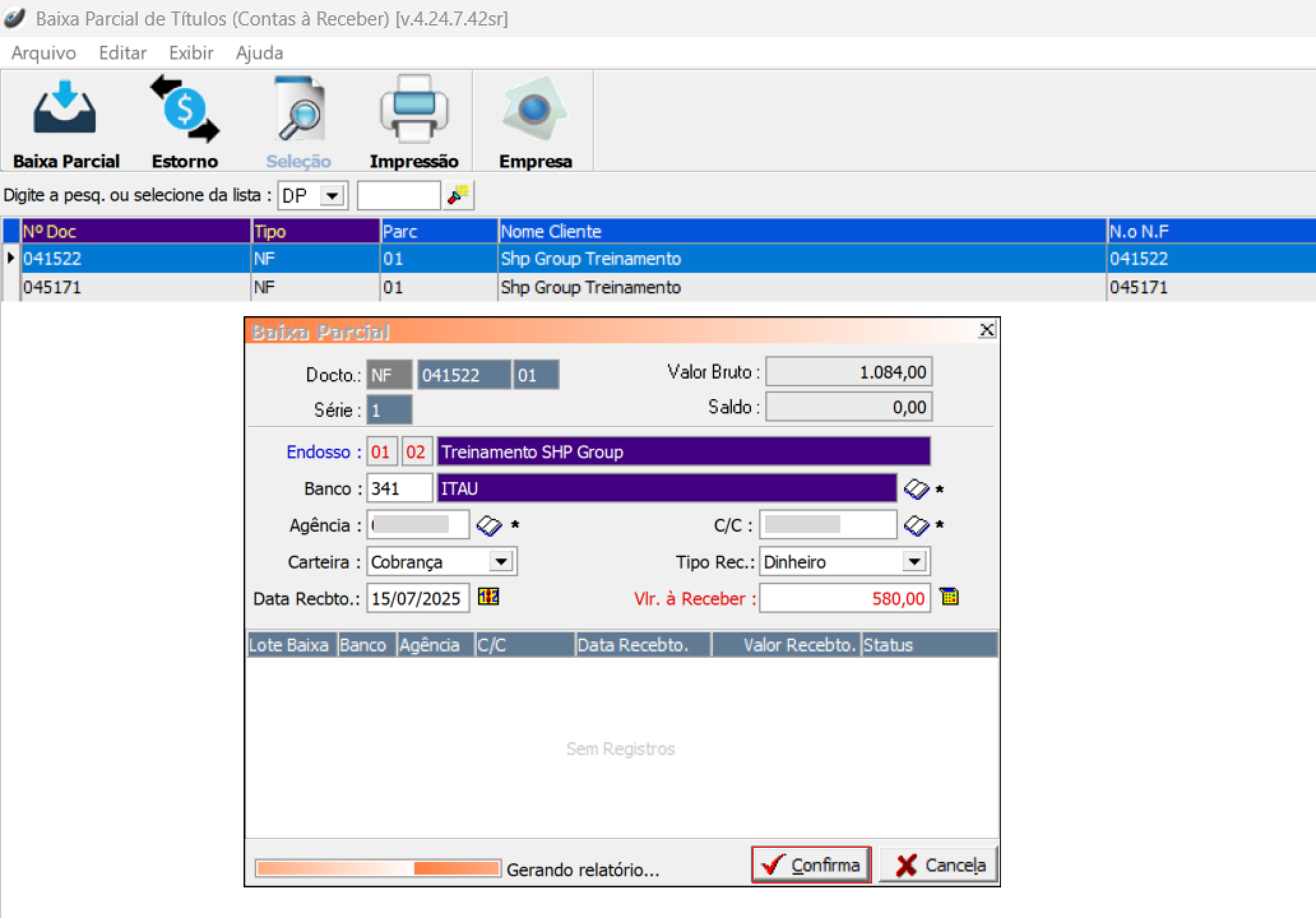Click the Vlr. à Receber value field
Viewport: 1316px width, 918px height.
(844, 599)
